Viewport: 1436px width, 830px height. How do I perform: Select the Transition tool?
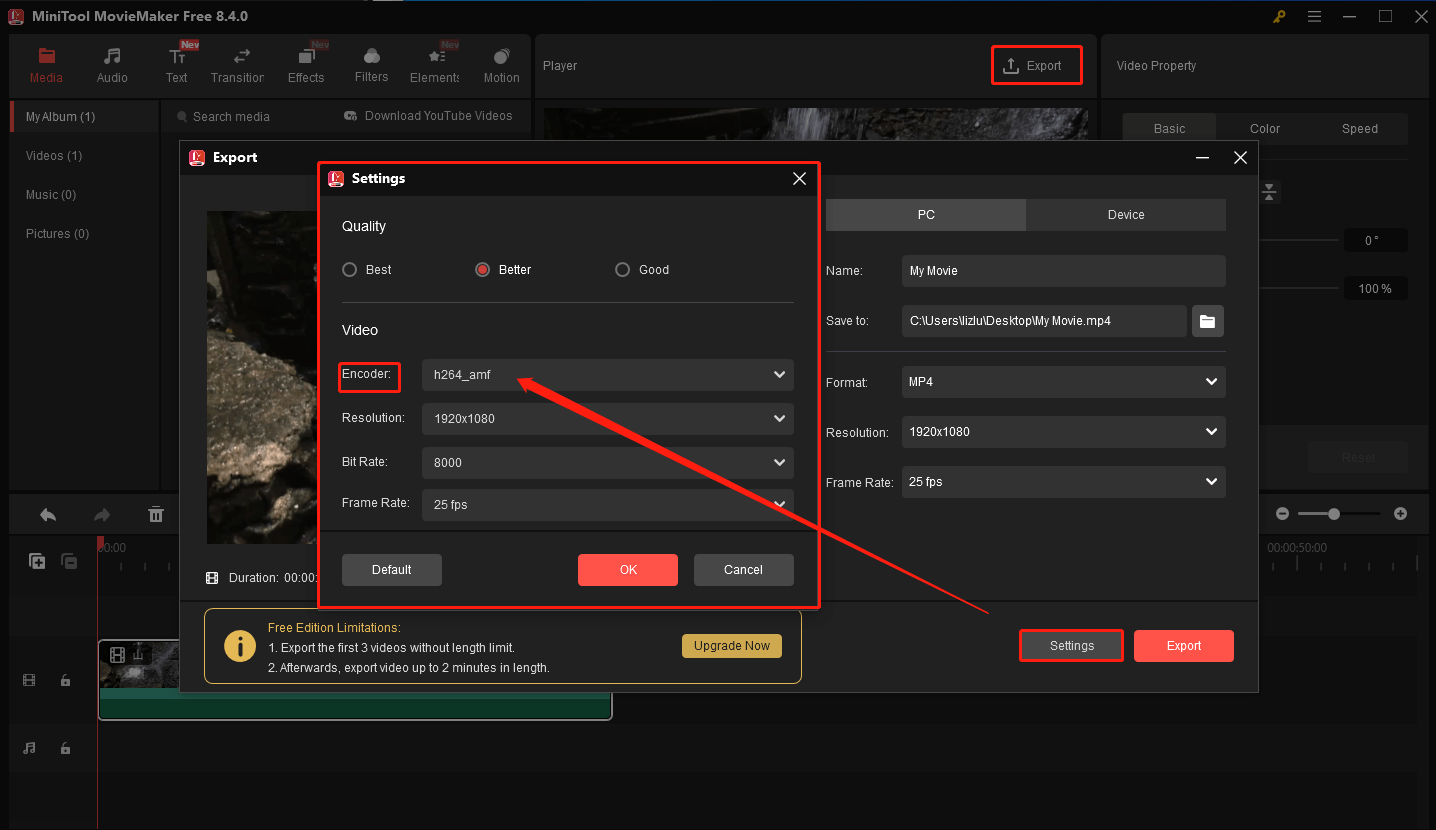237,64
